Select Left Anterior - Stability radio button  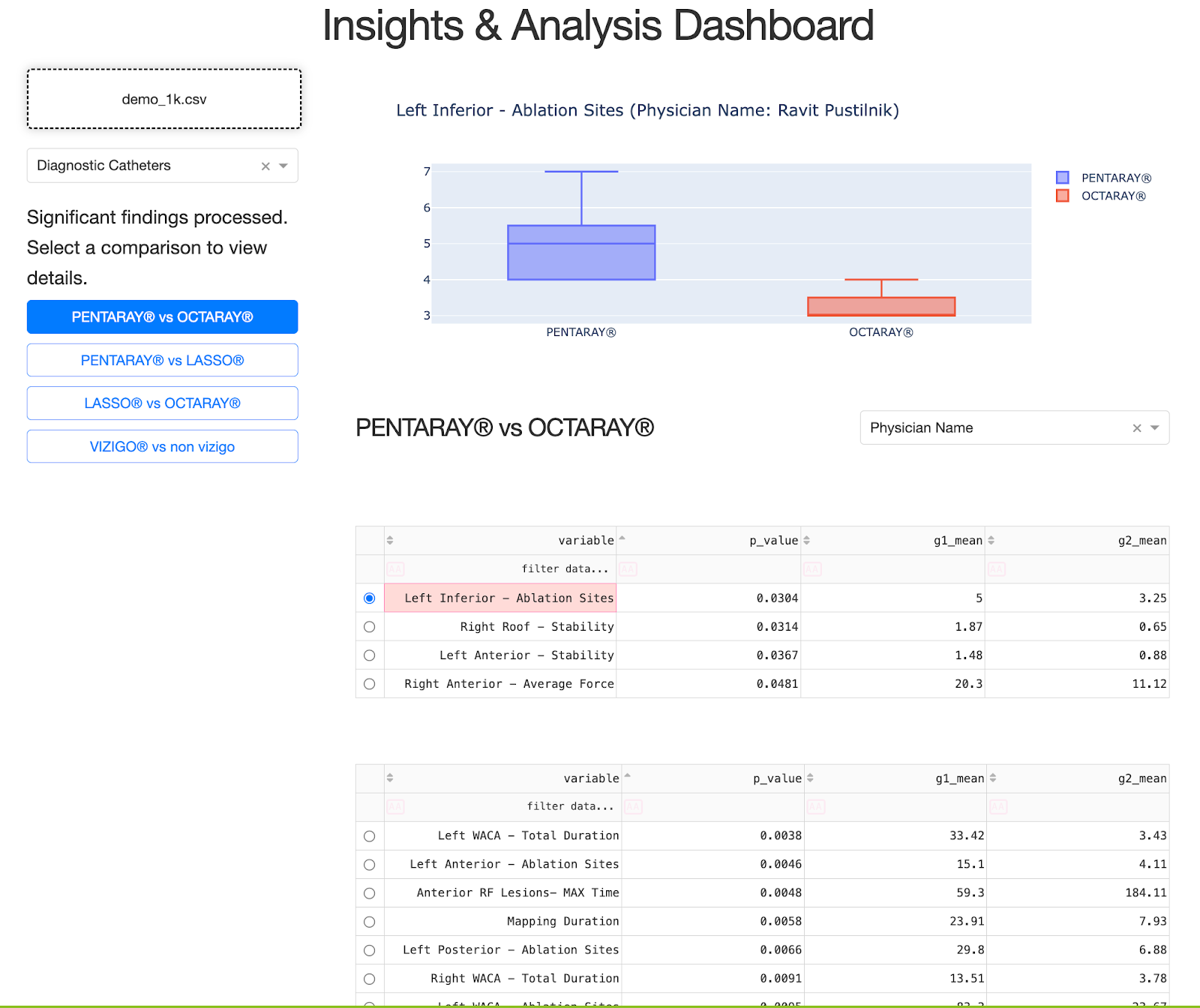click(x=369, y=655)
